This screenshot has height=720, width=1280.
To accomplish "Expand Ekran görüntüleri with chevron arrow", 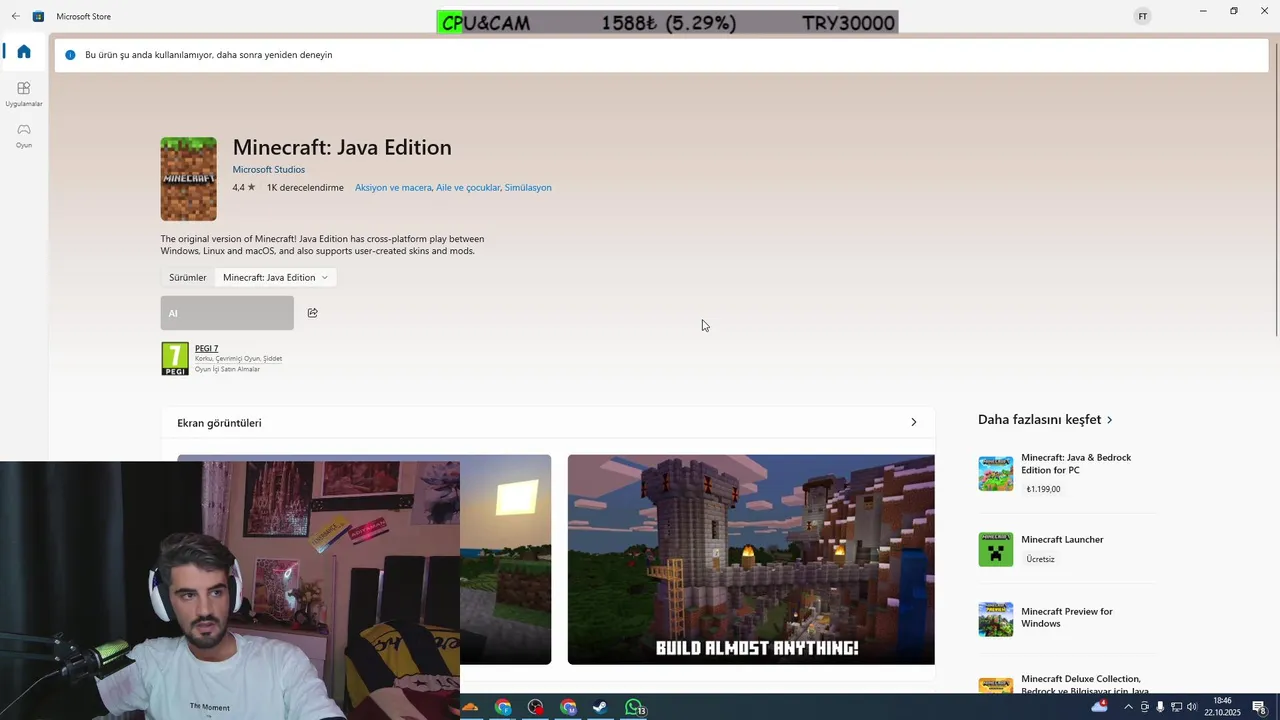I will click(x=913, y=422).
